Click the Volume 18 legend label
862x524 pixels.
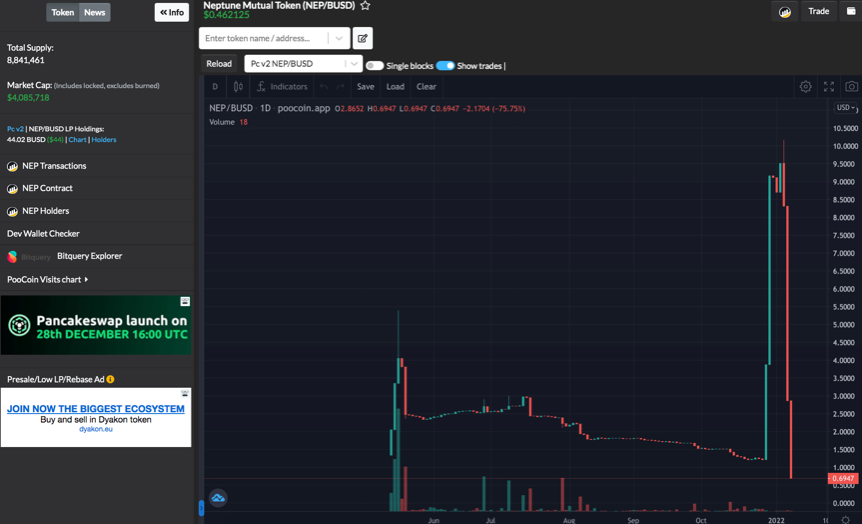coord(228,122)
